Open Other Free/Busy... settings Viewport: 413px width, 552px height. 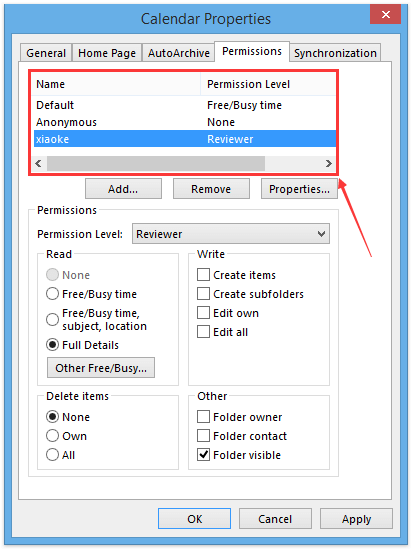(x=101, y=368)
